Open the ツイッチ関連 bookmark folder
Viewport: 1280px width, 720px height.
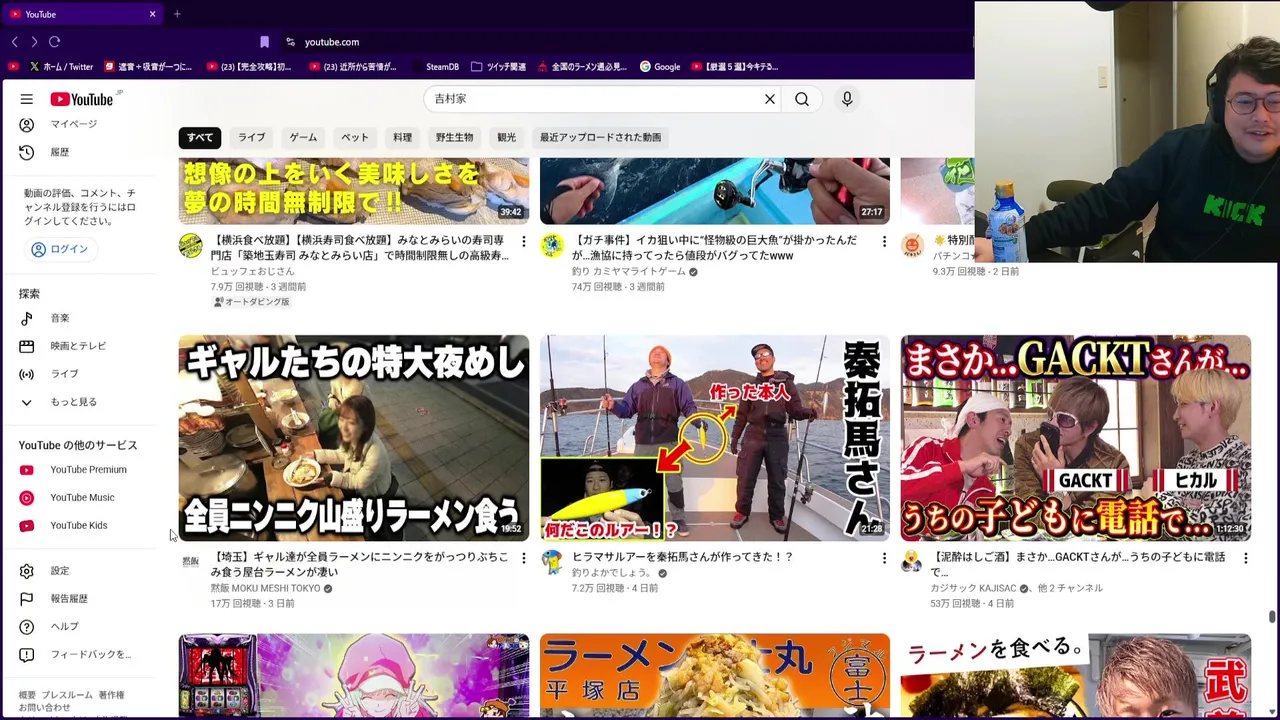pyautogui.click(x=498, y=67)
